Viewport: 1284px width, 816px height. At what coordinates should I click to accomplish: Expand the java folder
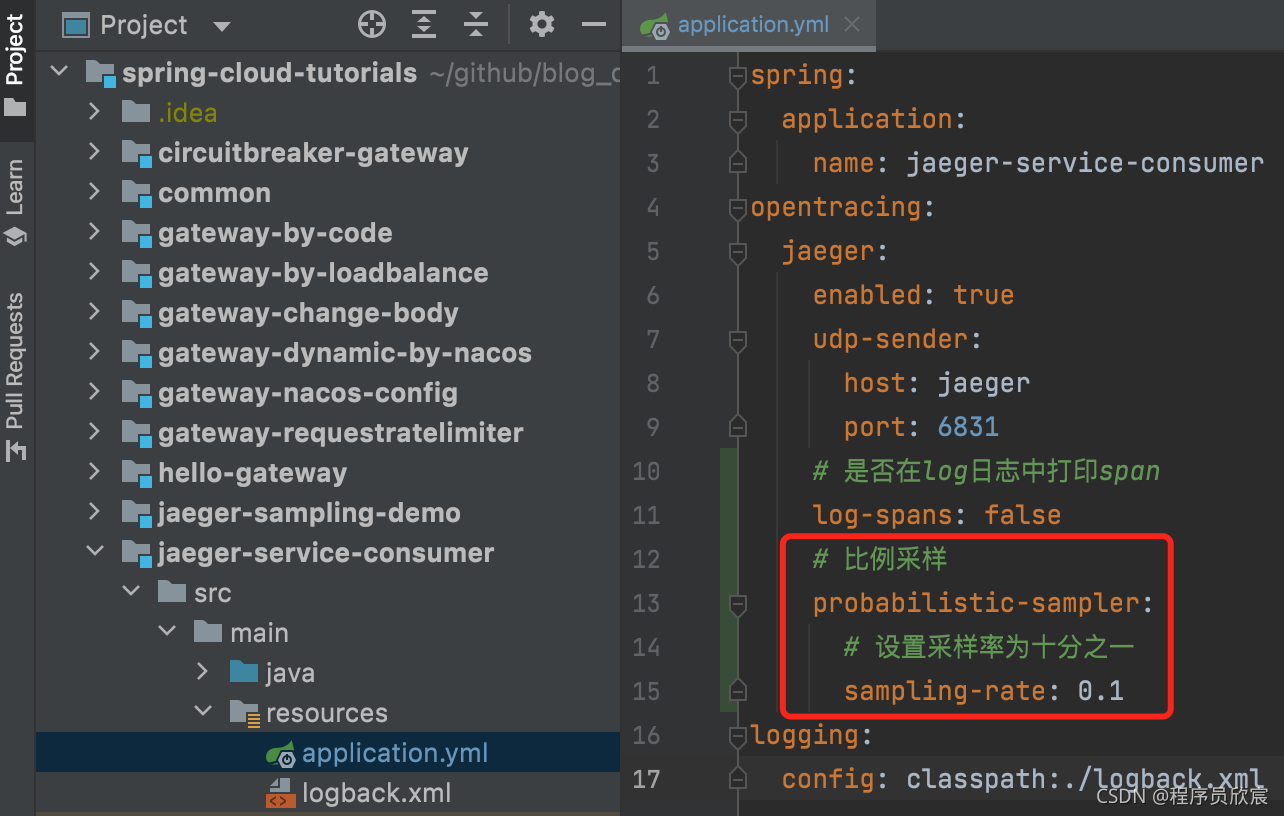[203, 672]
